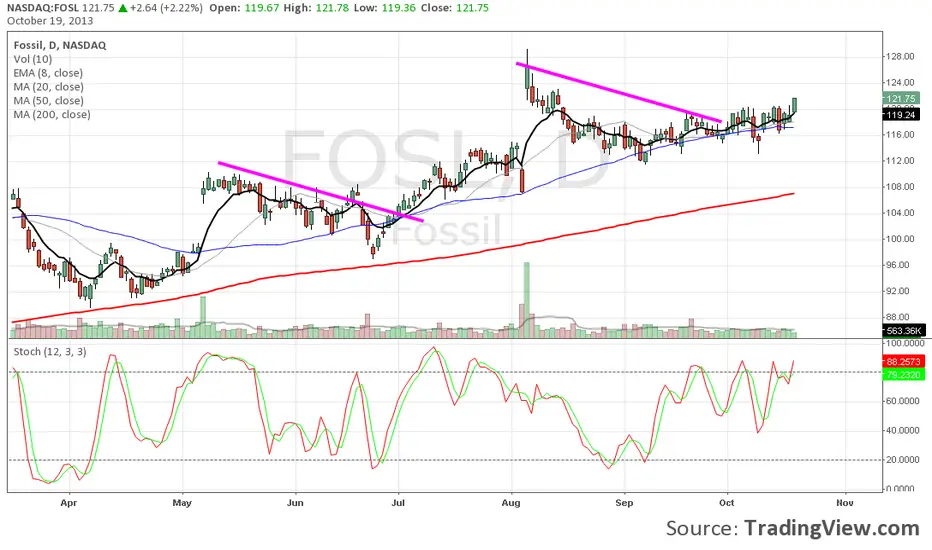The image size is (932, 550).
Task: Click the MA (20, close) indicator label
Action: click(x=48, y=87)
